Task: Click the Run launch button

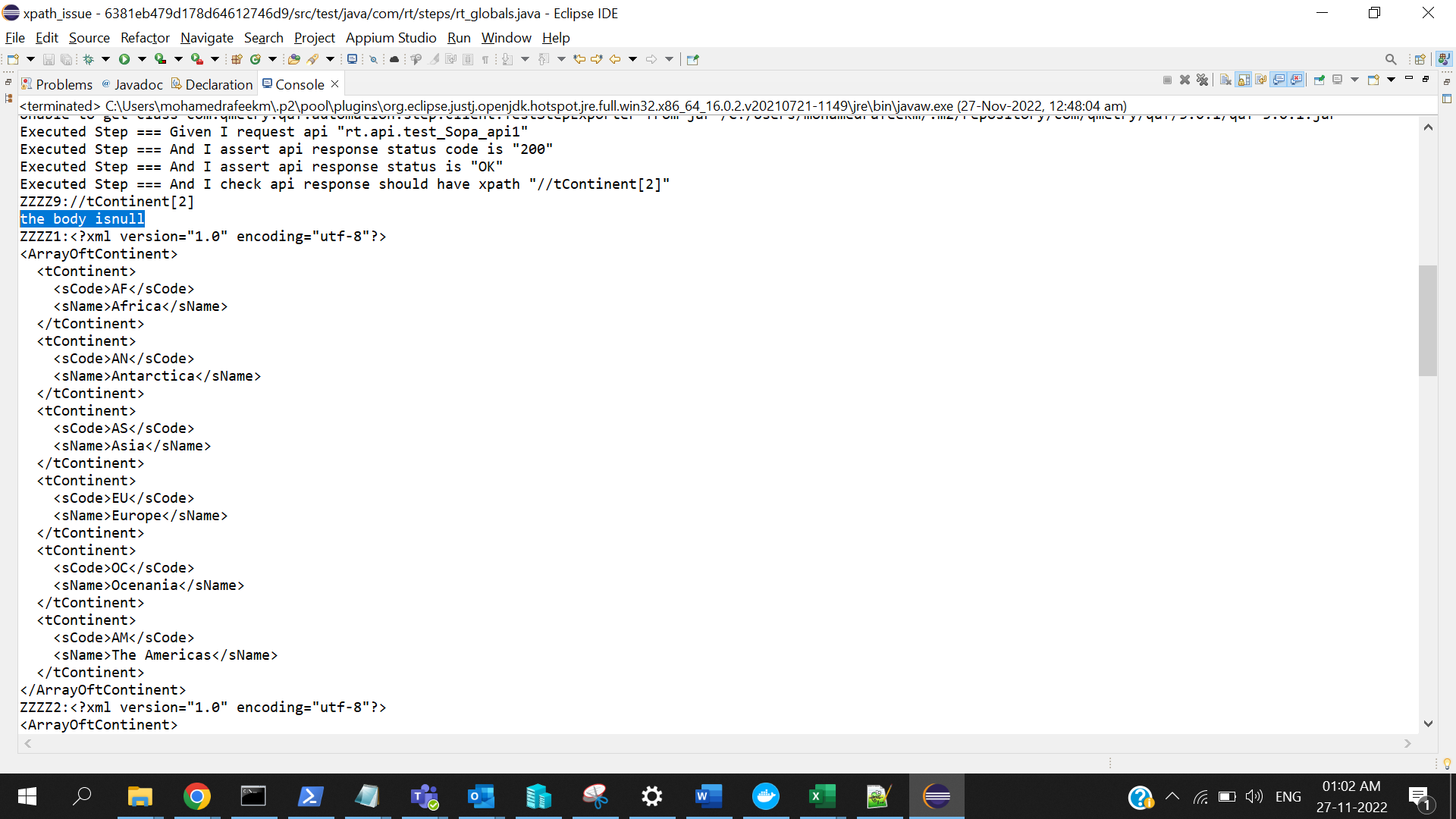Action: [124, 59]
